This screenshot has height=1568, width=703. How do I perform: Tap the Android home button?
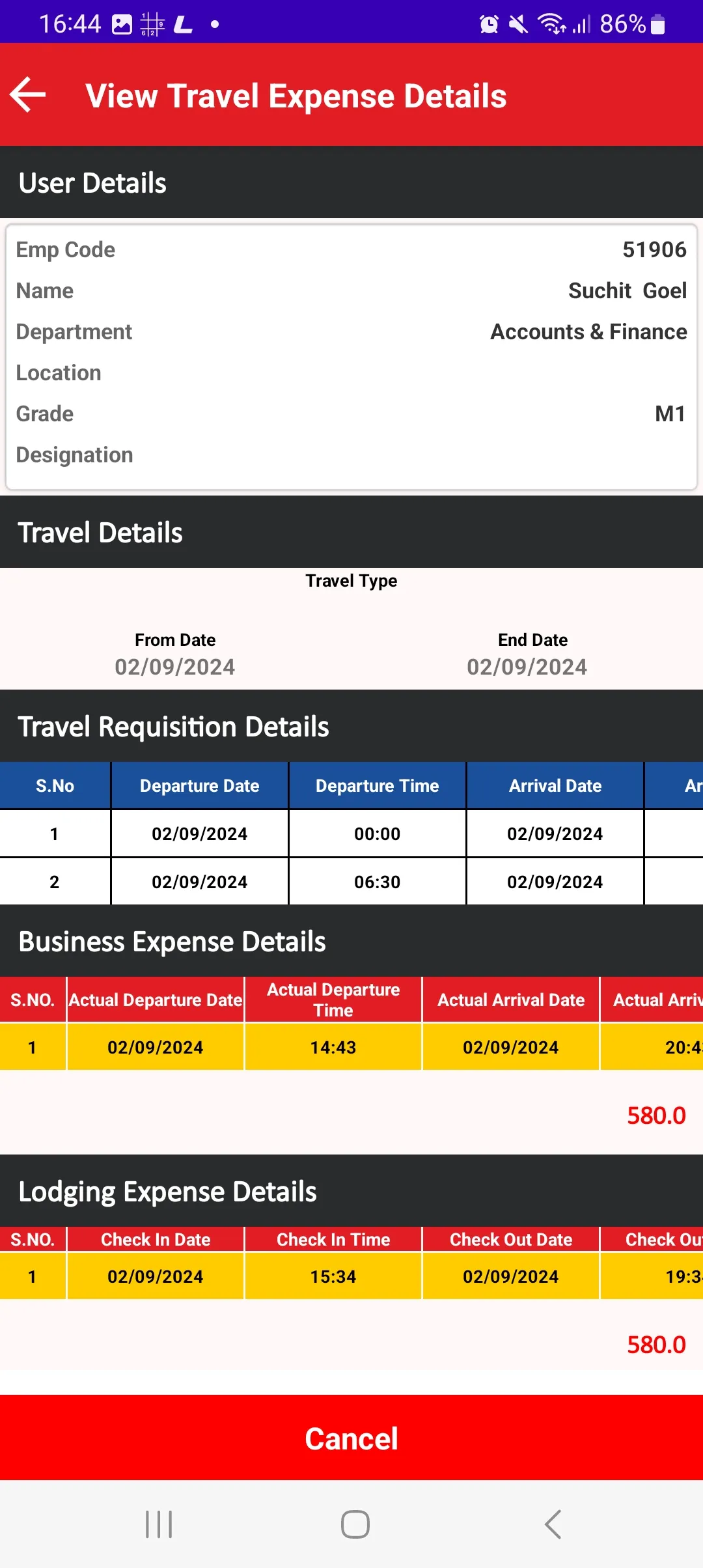click(x=355, y=1524)
